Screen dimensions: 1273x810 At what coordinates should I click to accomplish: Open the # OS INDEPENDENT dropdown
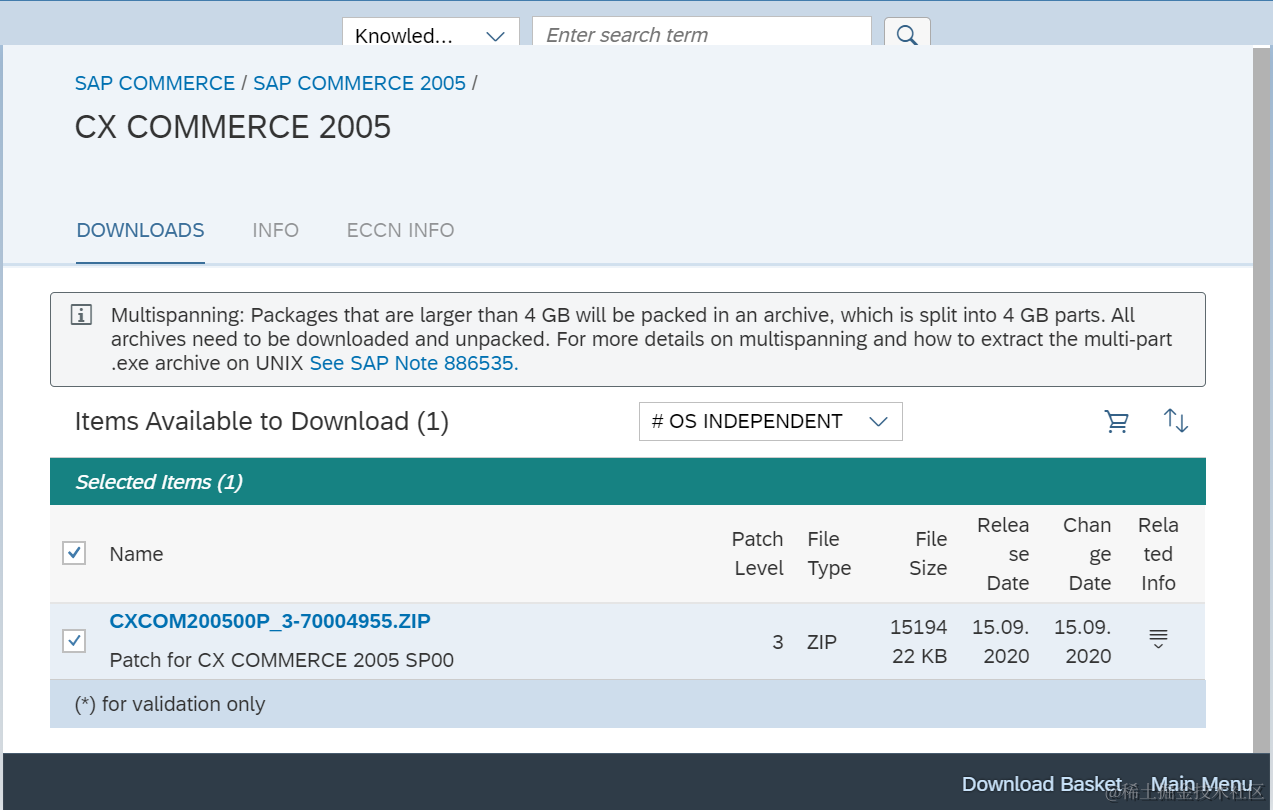point(771,421)
